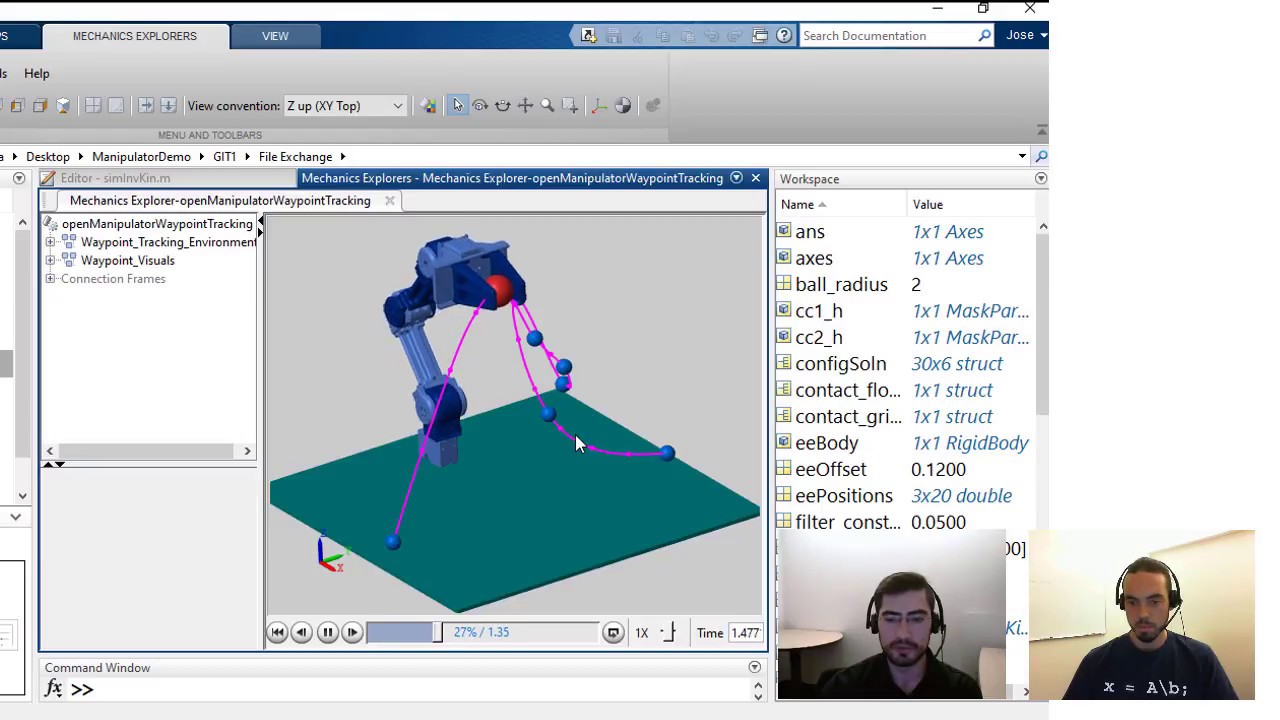Activate the Roll view tool
This screenshot has width=1280, height=720.
(502, 105)
